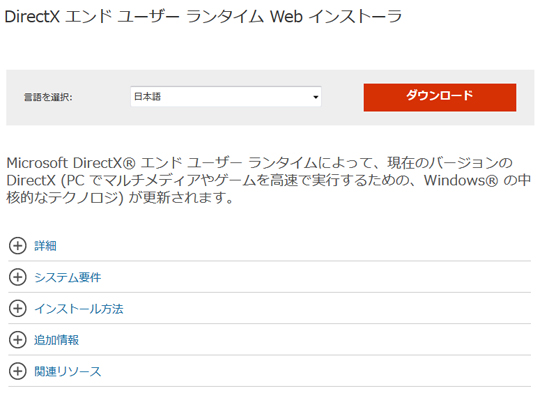Click the red ダウンロード button
Screen dimensions: 540x393
pos(439,97)
